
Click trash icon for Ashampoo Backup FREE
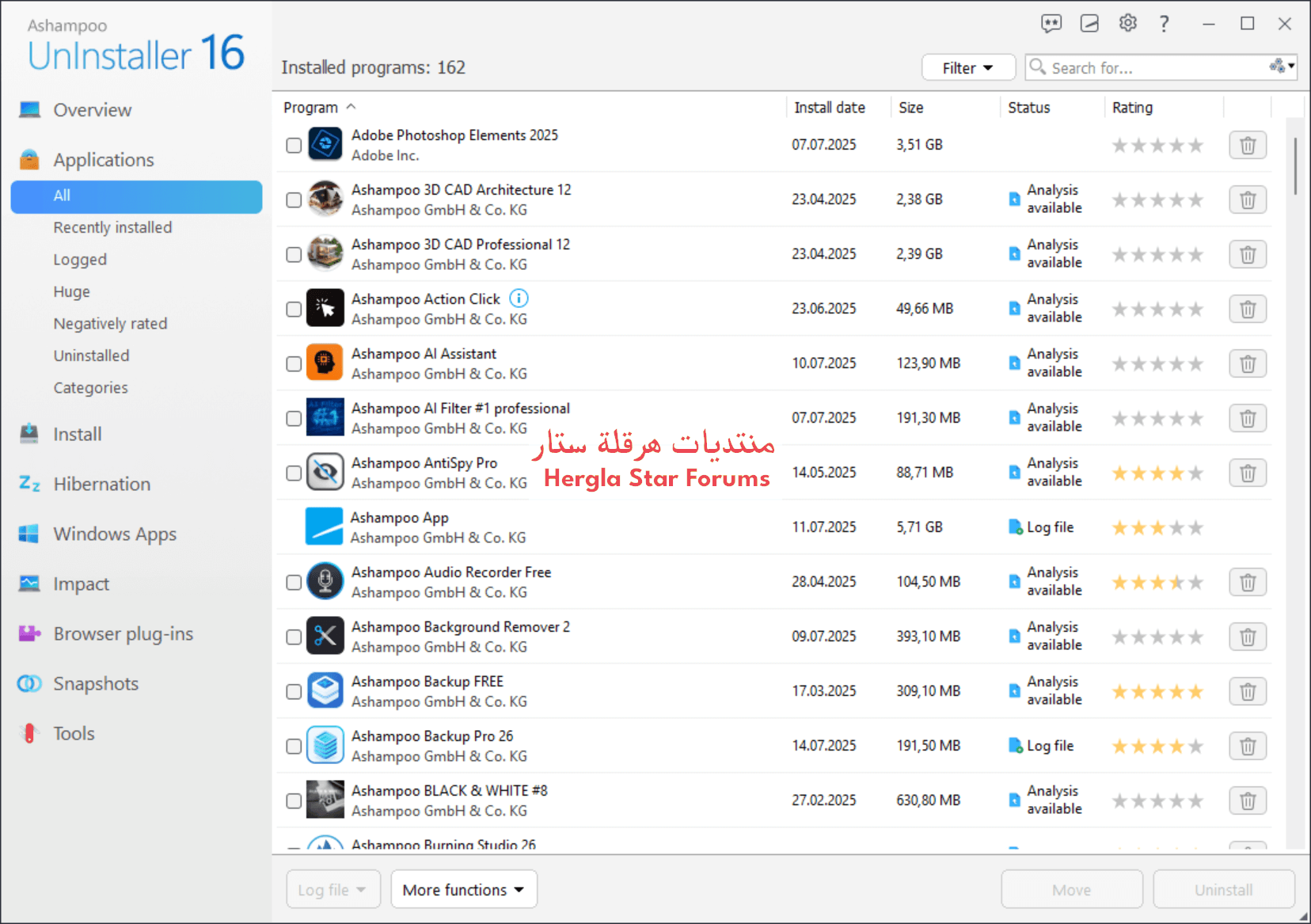pyautogui.click(x=1248, y=691)
